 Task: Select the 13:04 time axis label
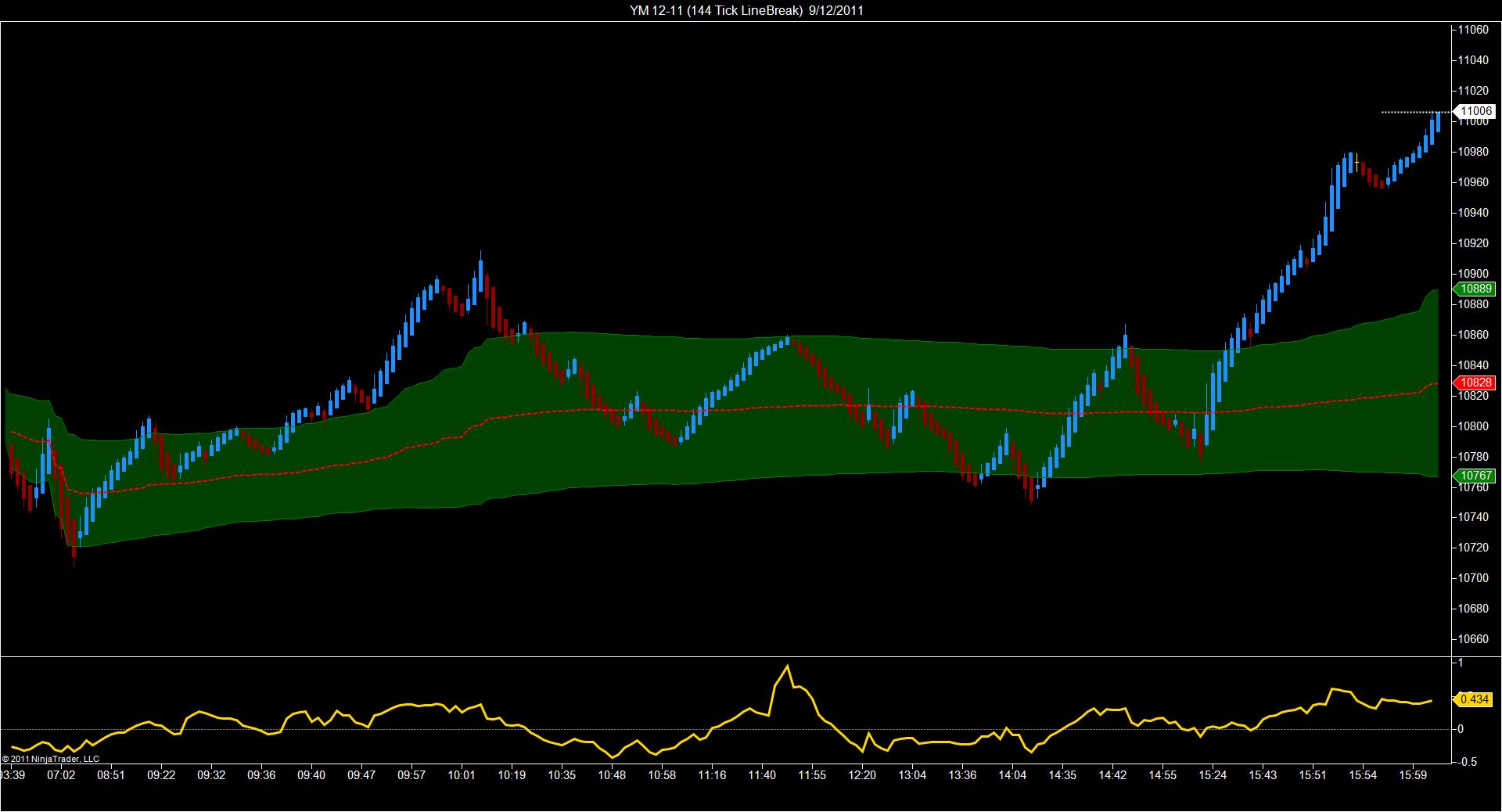[x=912, y=775]
